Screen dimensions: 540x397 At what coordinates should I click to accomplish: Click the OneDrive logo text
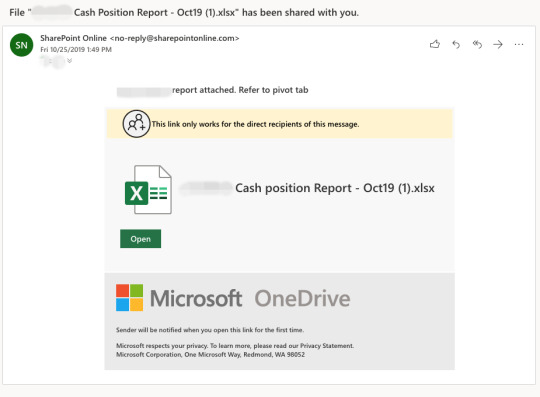302,298
